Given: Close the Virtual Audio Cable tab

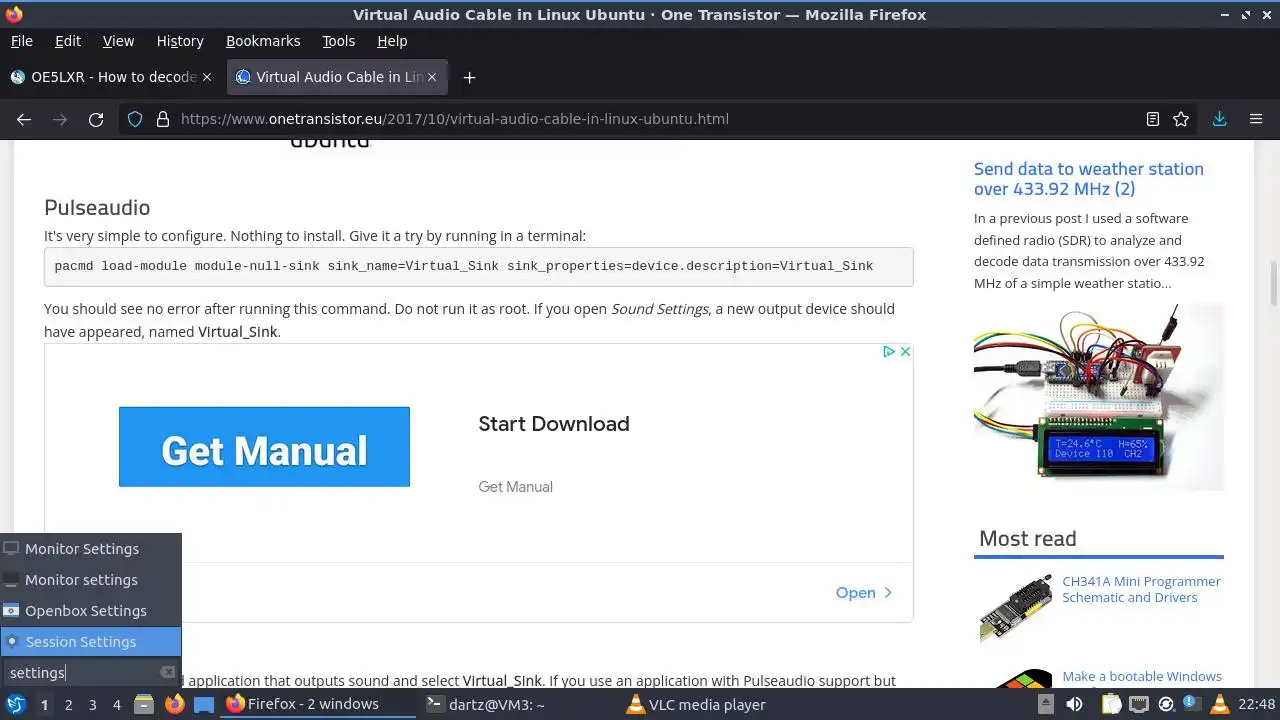Looking at the screenshot, I should coord(433,77).
